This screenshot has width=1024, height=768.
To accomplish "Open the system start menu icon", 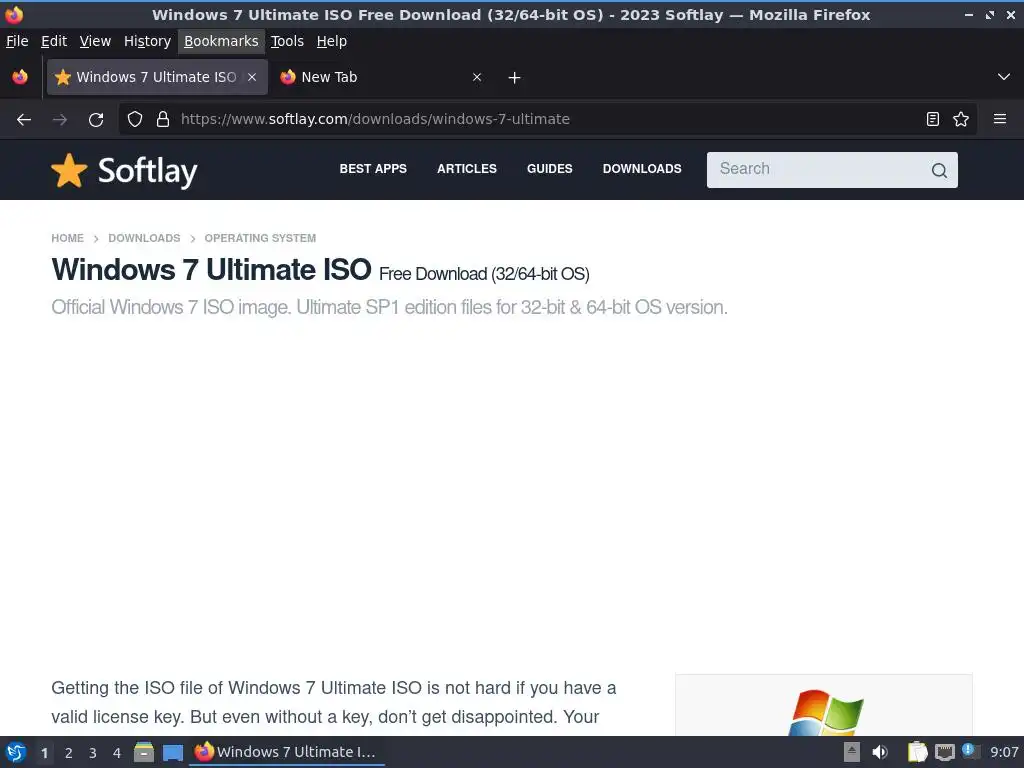I will coord(16,752).
